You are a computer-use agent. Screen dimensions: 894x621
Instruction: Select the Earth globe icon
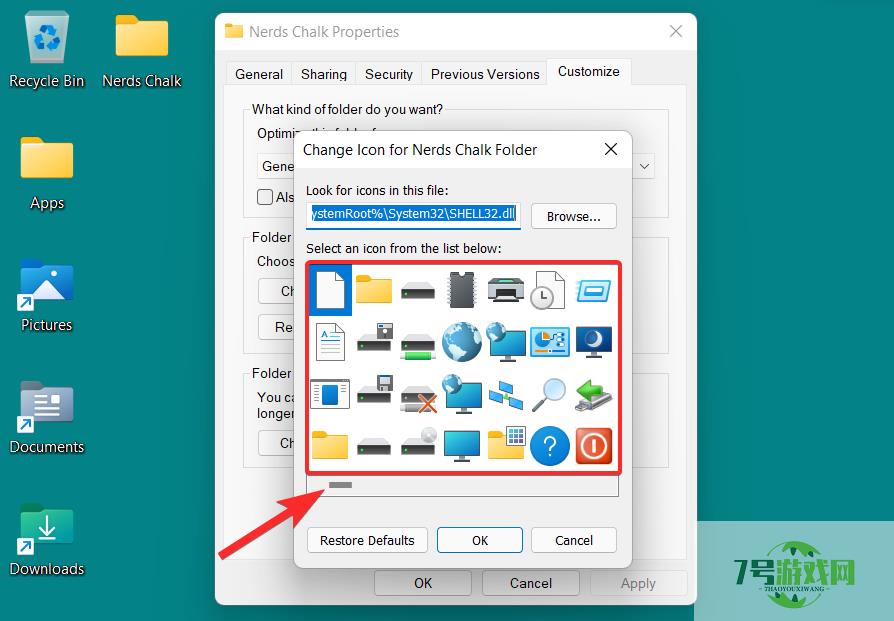(x=461, y=342)
